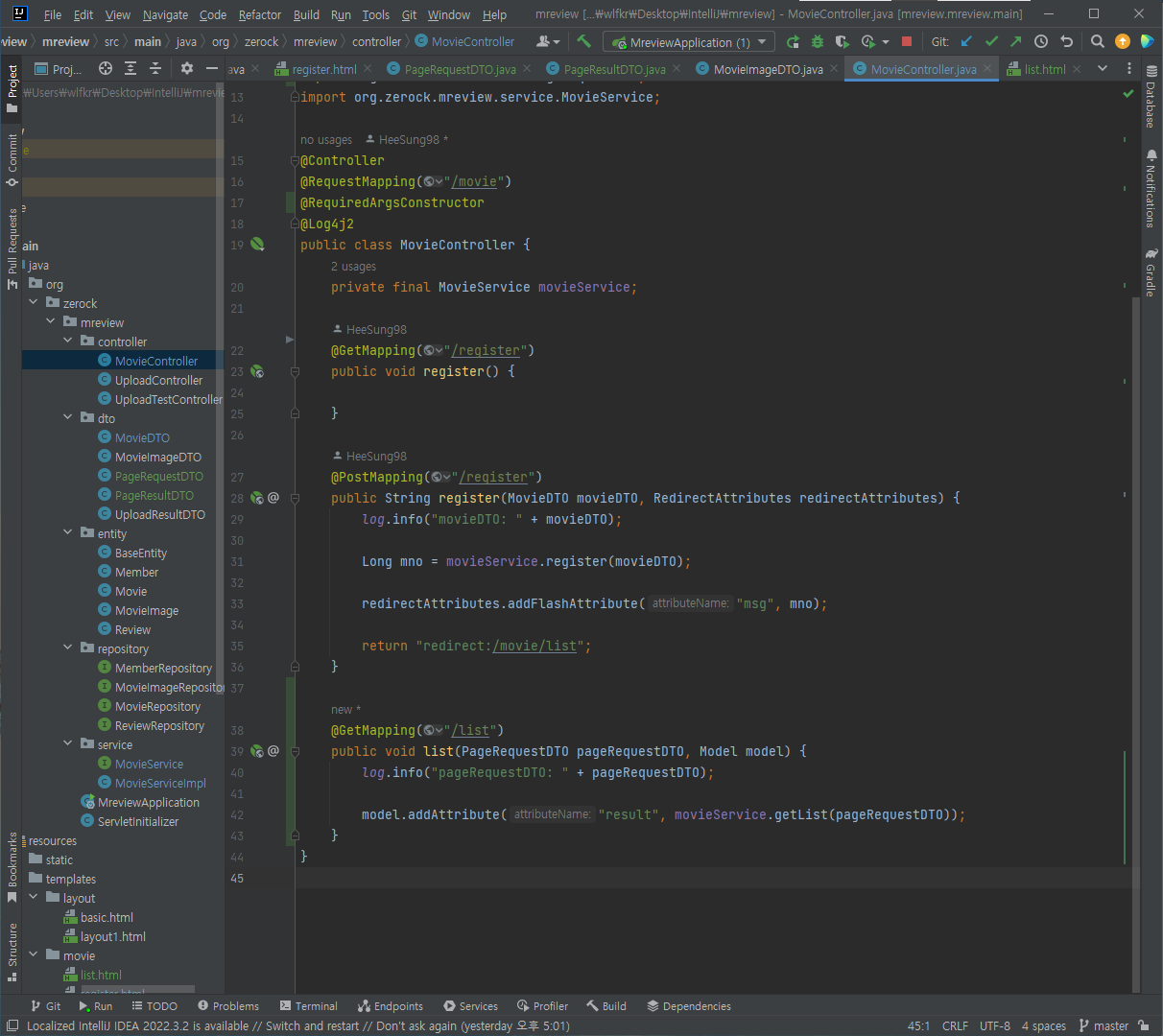Image resolution: width=1163 pixels, height=1036 pixels.
Task: Open the Project view selector dropdown
Action: 59,69
